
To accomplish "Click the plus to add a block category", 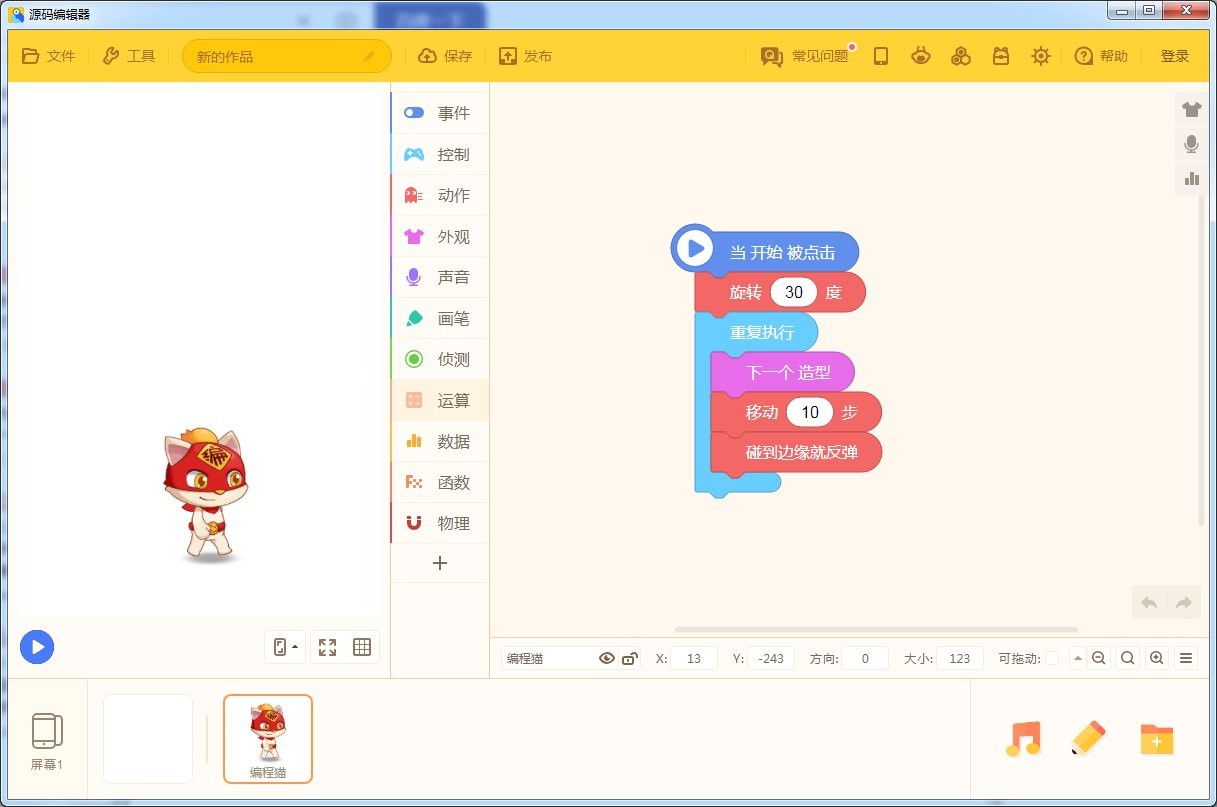I will point(439,563).
